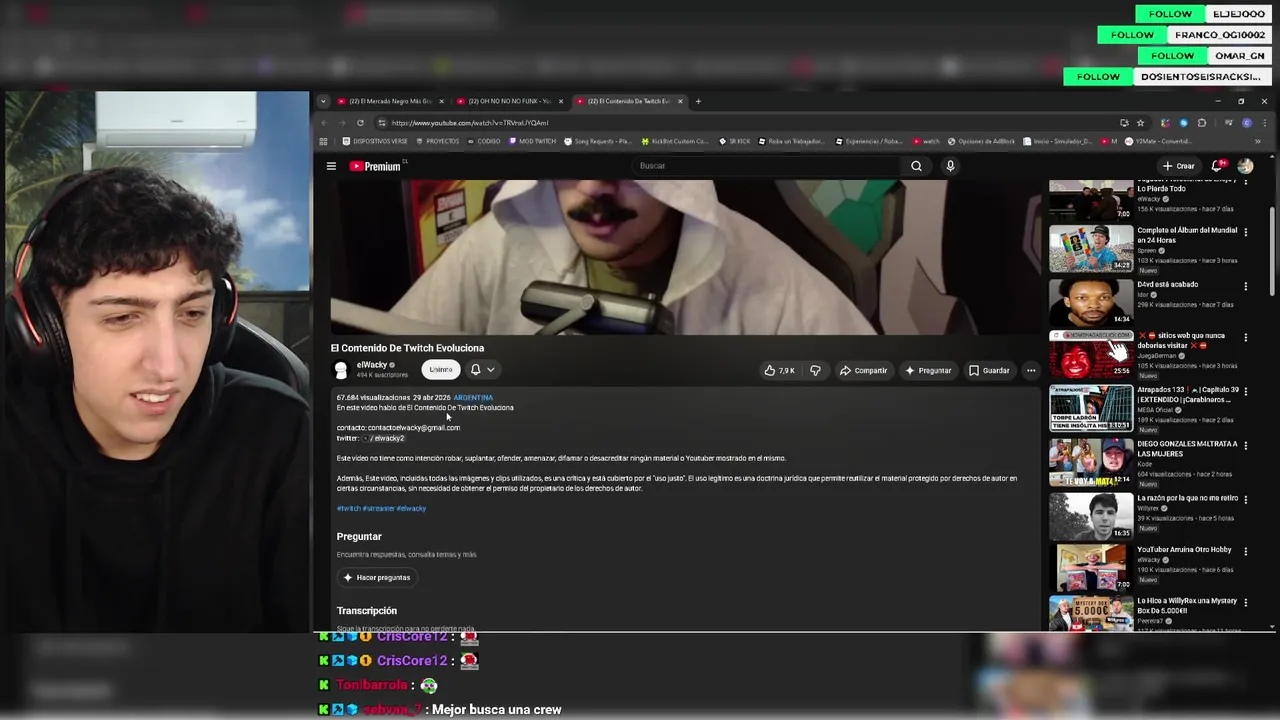Open D4vd está acabado video thumbnail

point(1091,302)
